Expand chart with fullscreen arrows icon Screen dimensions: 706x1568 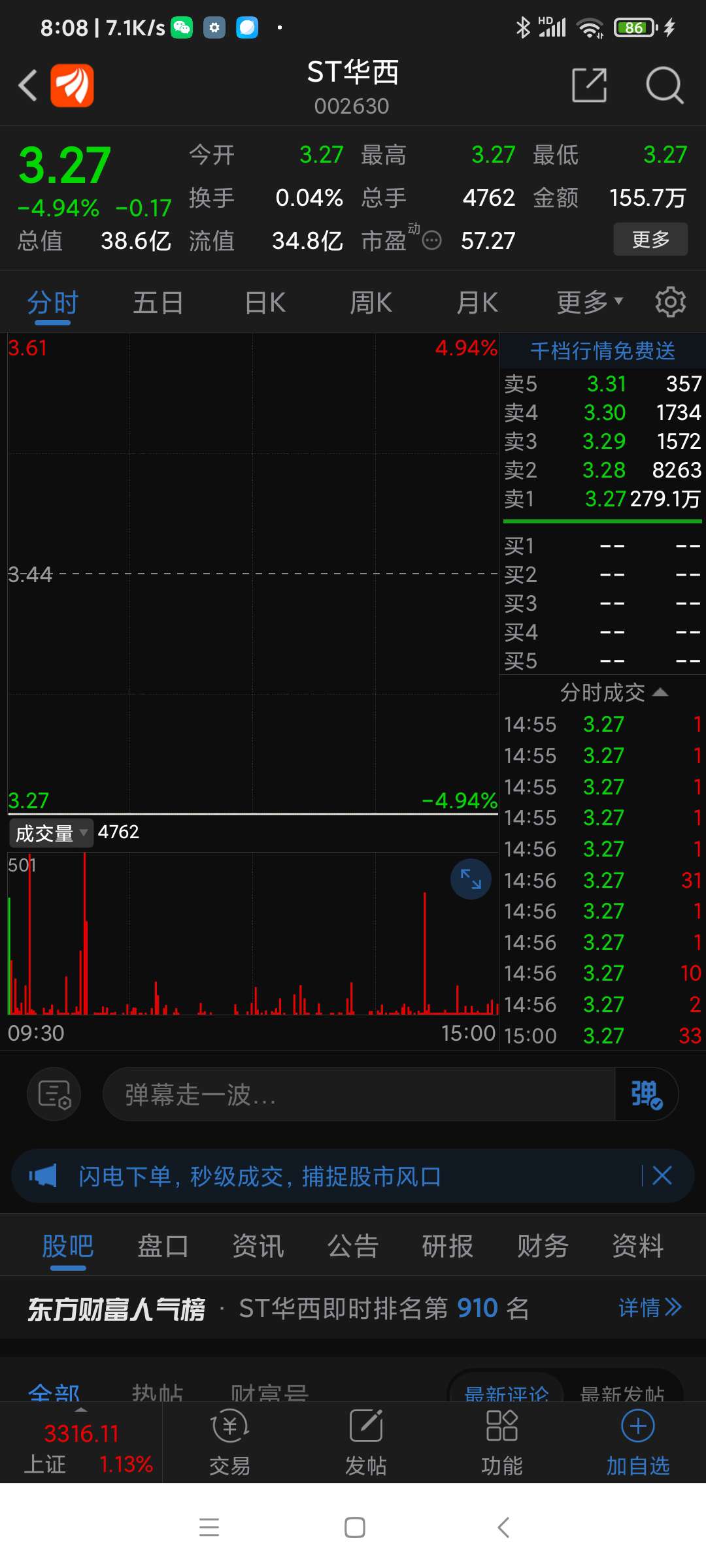tap(471, 879)
